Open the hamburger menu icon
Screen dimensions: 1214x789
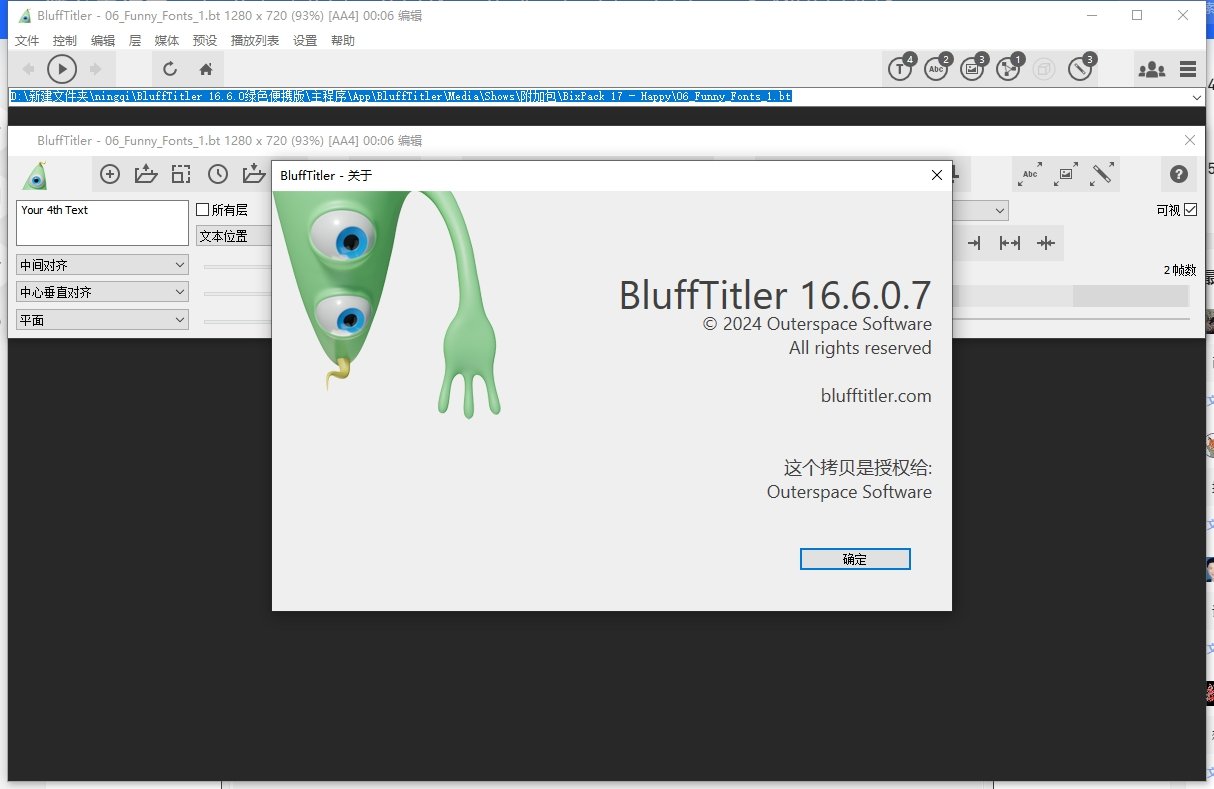[x=1188, y=69]
